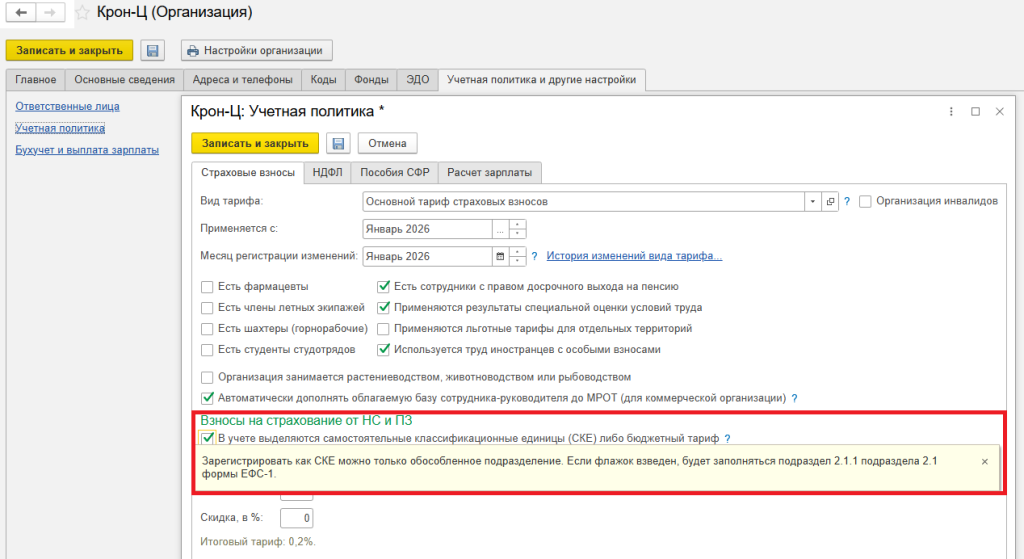Click the help question mark beside Вид тарифа
The width and height of the screenshot is (1024, 559).
click(x=847, y=201)
